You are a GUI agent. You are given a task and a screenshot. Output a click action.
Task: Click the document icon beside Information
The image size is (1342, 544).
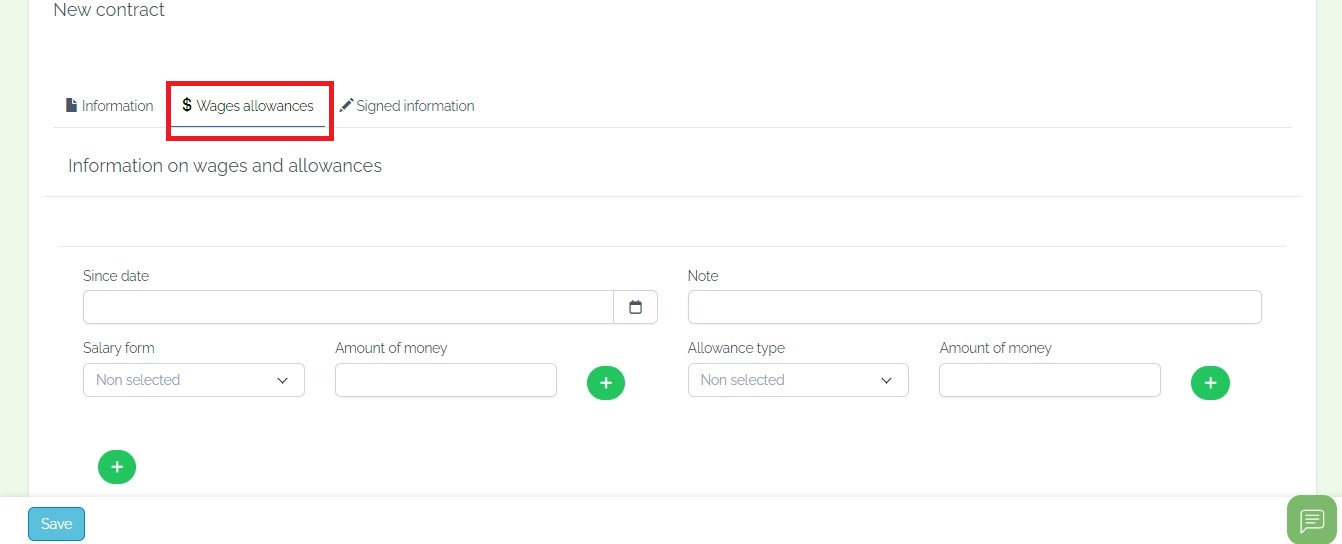[71, 105]
